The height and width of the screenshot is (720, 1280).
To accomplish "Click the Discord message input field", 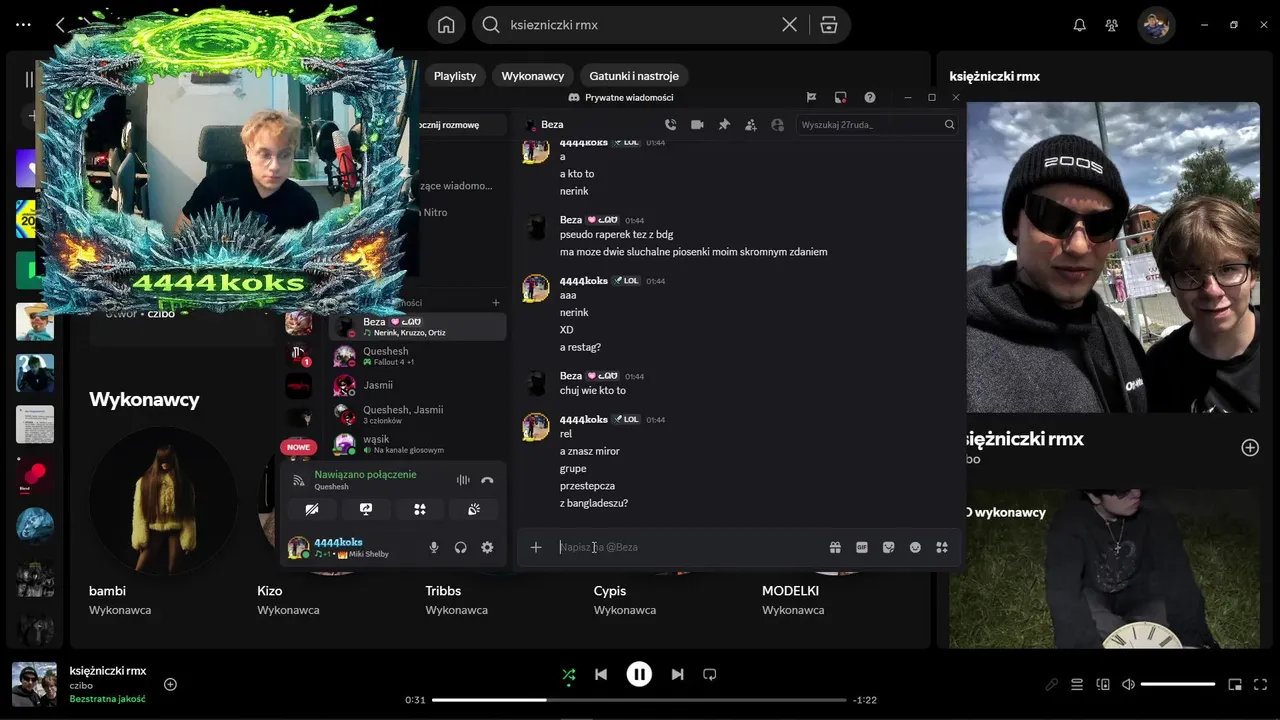I will pos(688,547).
